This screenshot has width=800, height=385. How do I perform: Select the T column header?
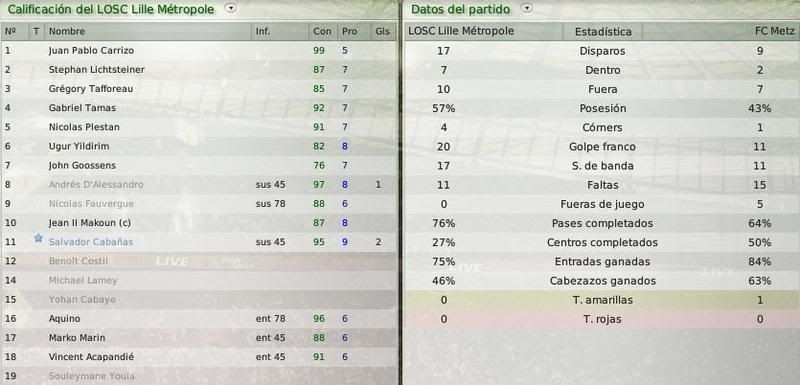(x=37, y=32)
